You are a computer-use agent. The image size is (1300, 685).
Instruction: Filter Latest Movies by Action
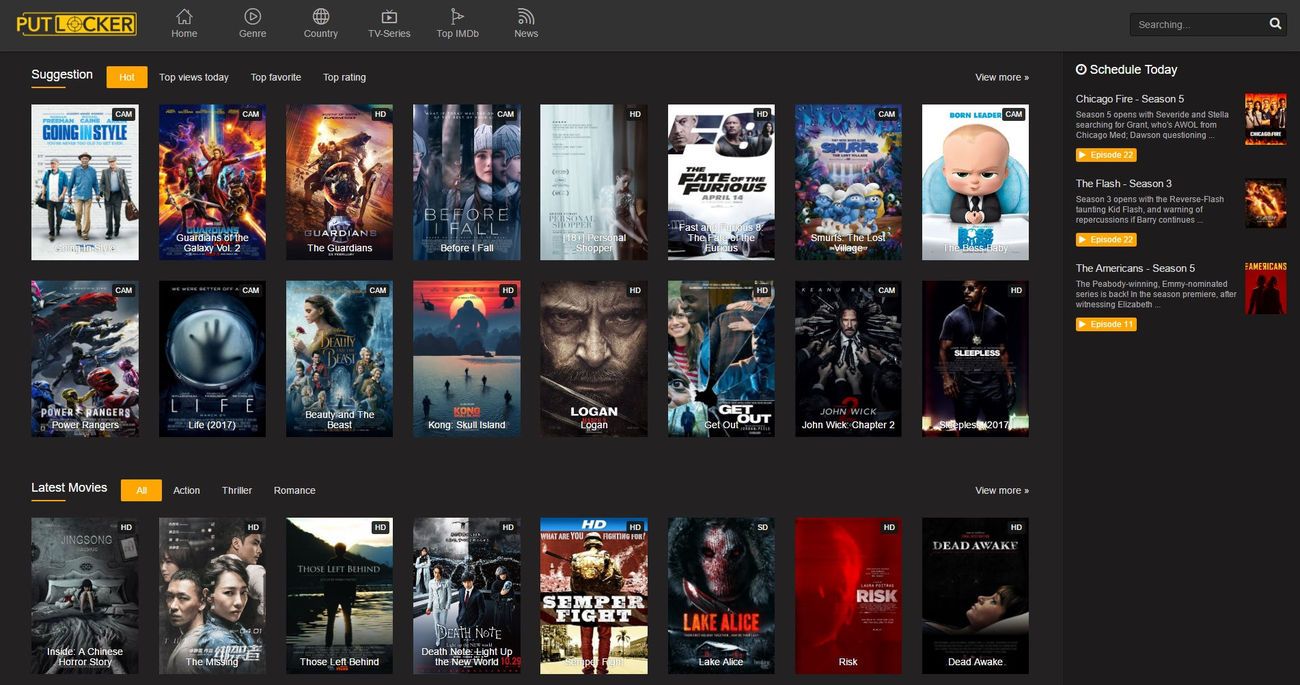pos(187,490)
